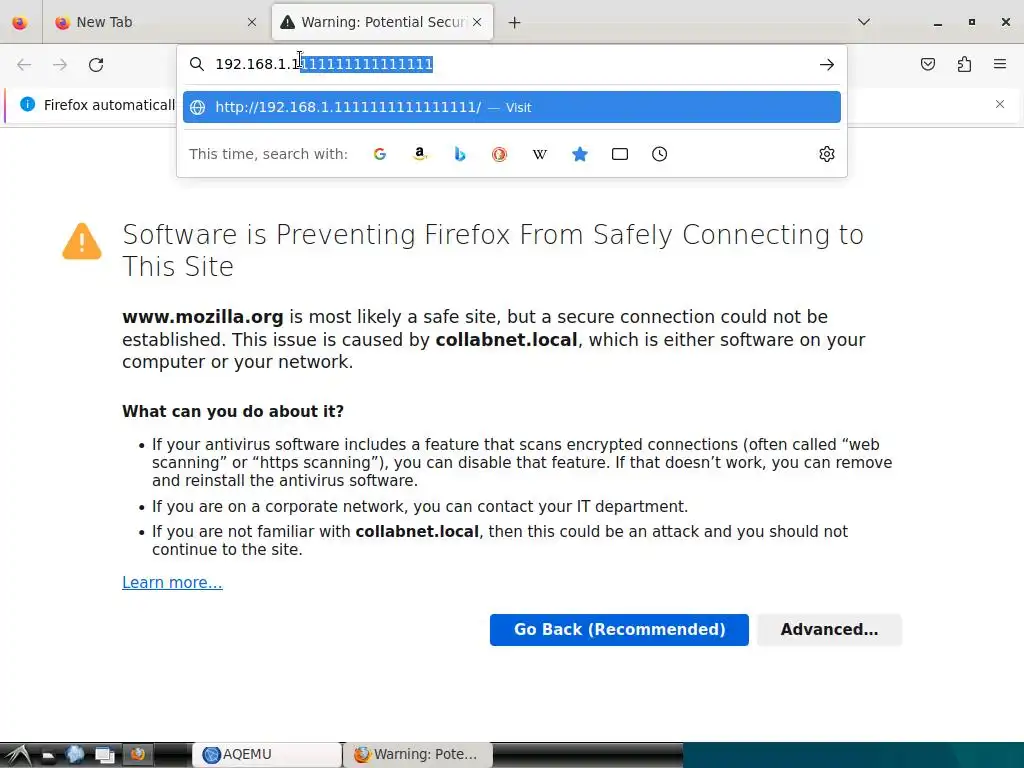
Task: Open search settings gear icon
Action: pyautogui.click(x=827, y=154)
